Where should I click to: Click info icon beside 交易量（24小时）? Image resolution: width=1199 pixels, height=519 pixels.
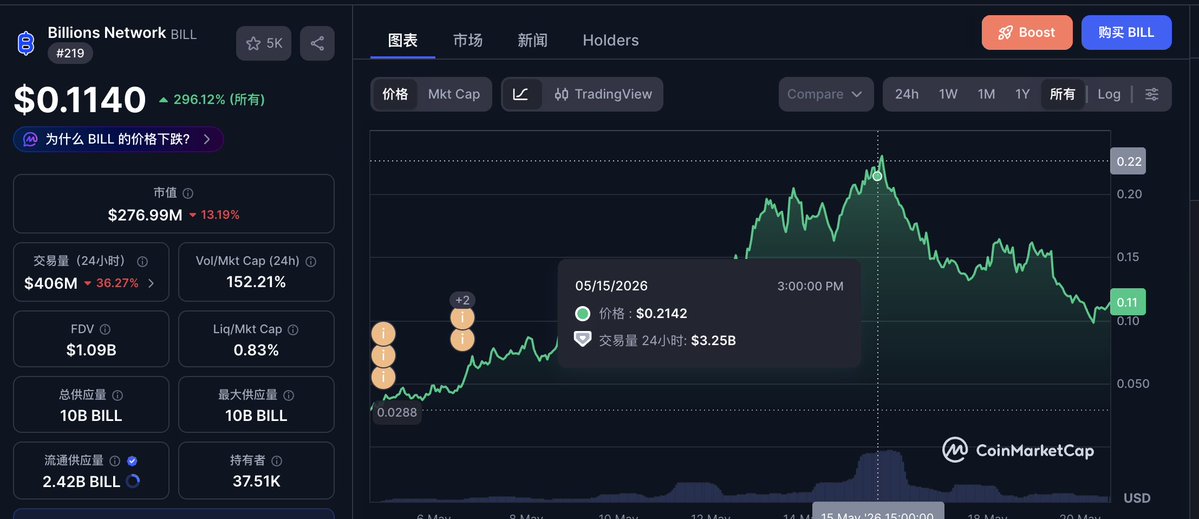click(x=142, y=261)
